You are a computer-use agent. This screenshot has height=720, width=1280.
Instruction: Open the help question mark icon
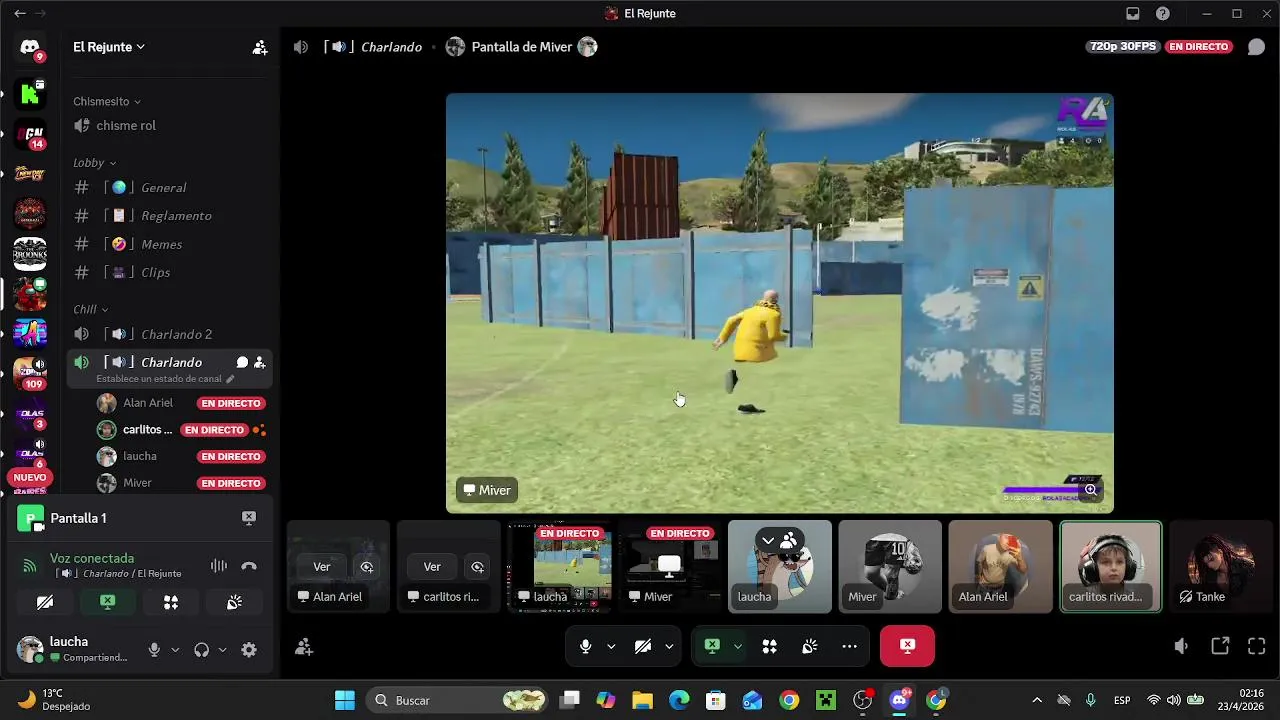1163,14
